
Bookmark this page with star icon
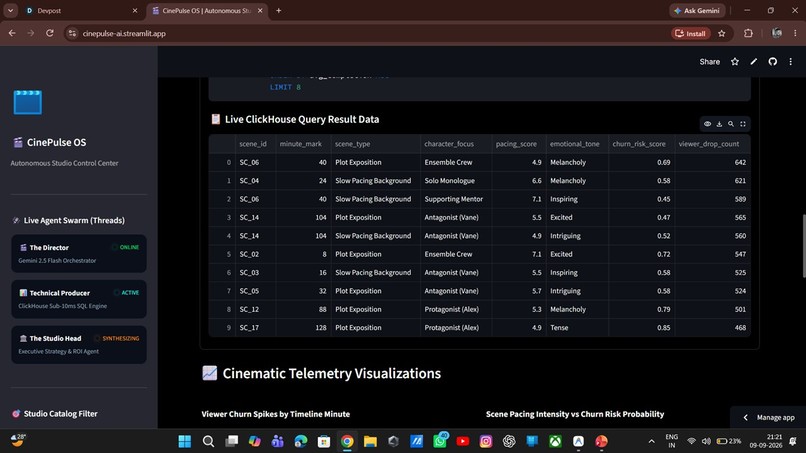(722, 33)
